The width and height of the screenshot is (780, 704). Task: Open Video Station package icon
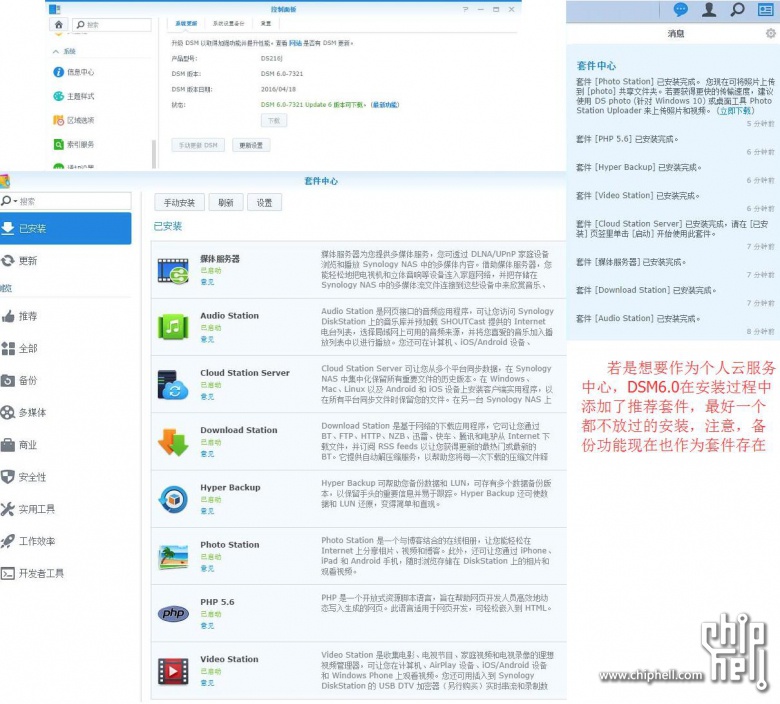tap(173, 671)
